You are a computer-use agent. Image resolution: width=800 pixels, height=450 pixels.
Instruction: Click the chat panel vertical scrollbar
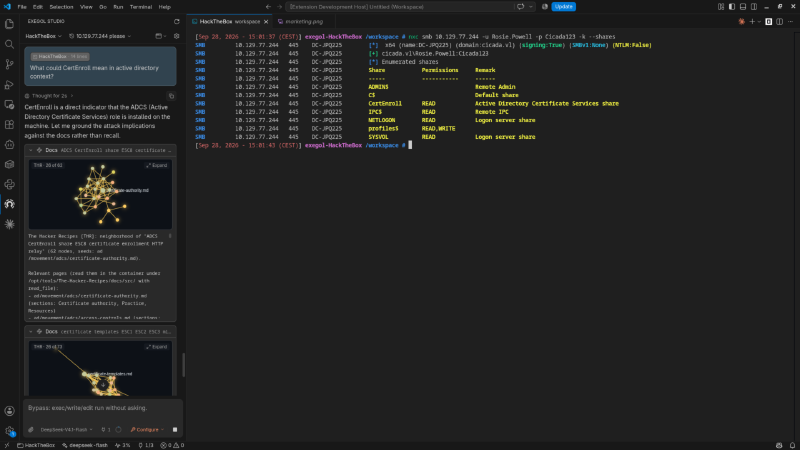pyautogui.click(x=184, y=365)
